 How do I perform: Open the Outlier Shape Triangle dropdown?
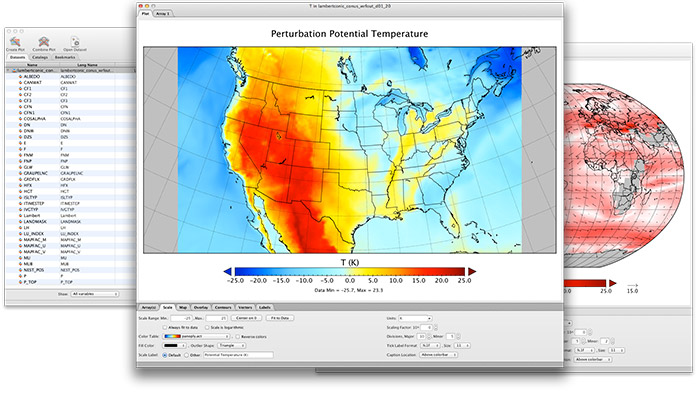231,345
